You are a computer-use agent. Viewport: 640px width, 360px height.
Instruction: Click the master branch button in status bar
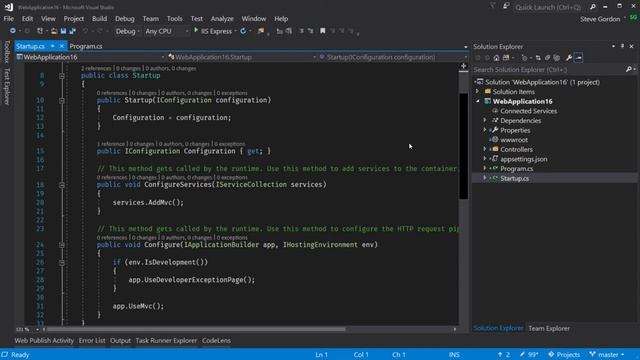click(x=607, y=355)
